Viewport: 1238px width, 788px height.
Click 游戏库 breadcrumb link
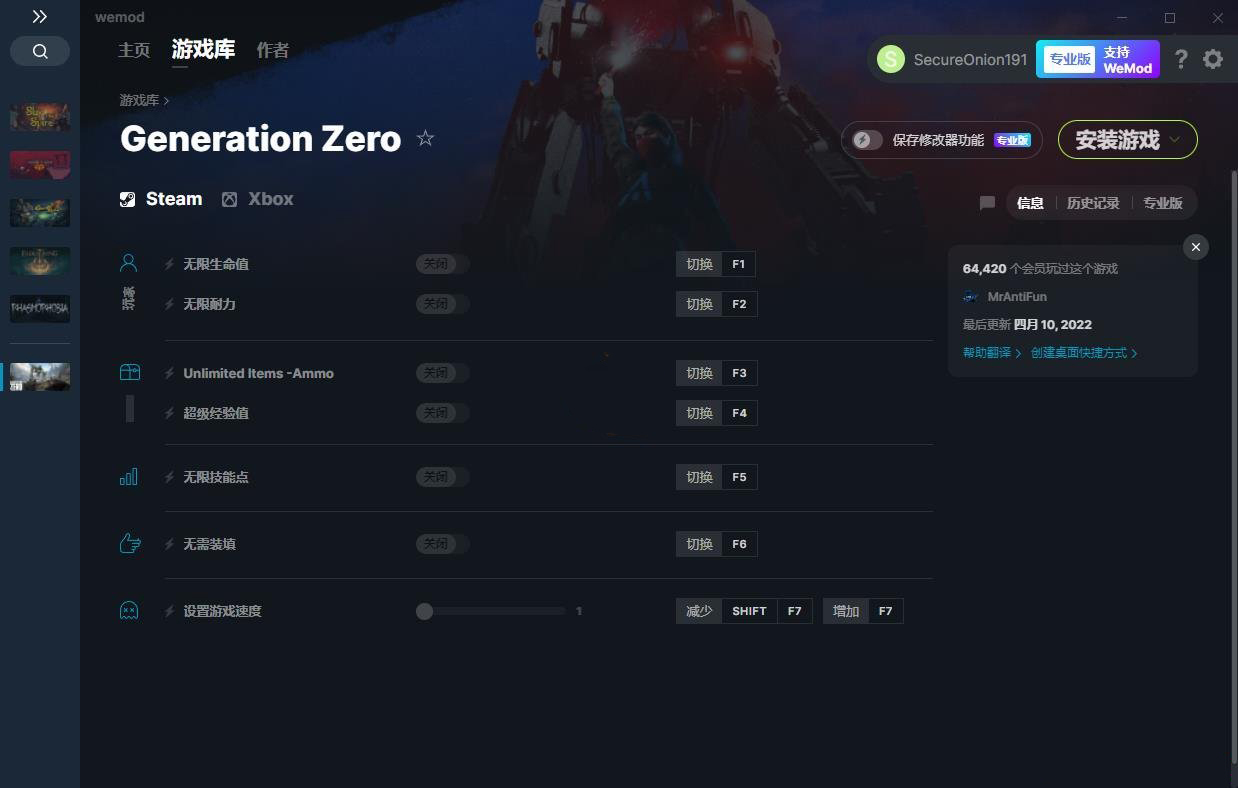pyautogui.click(x=139, y=100)
